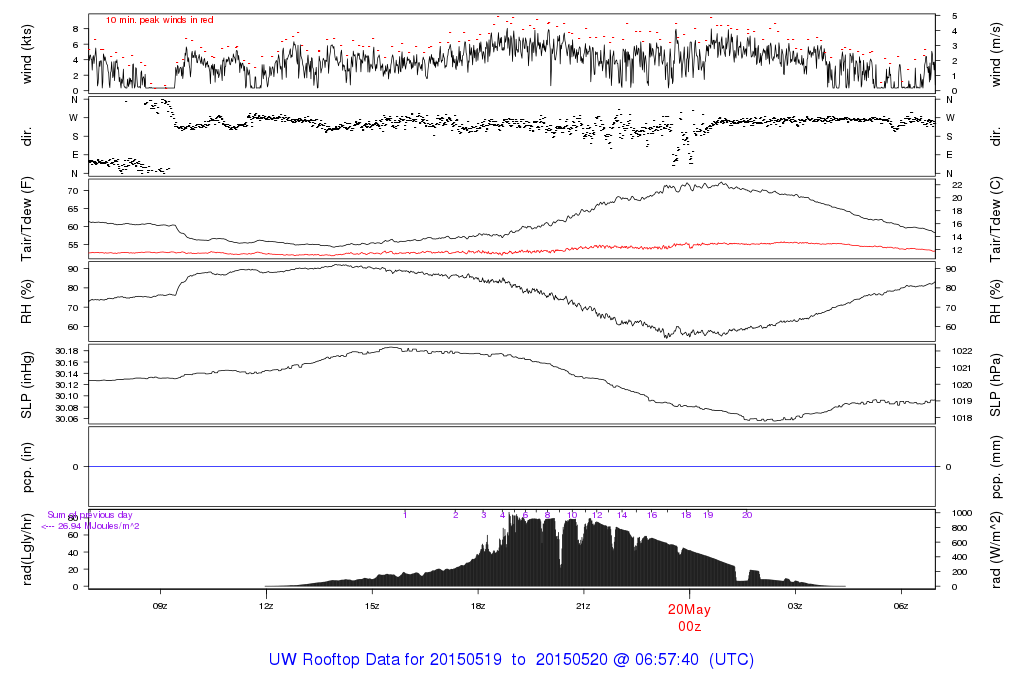Click the UW Rooftop Data title text
Screen dimensions: 1024x700
click(511, 660)
